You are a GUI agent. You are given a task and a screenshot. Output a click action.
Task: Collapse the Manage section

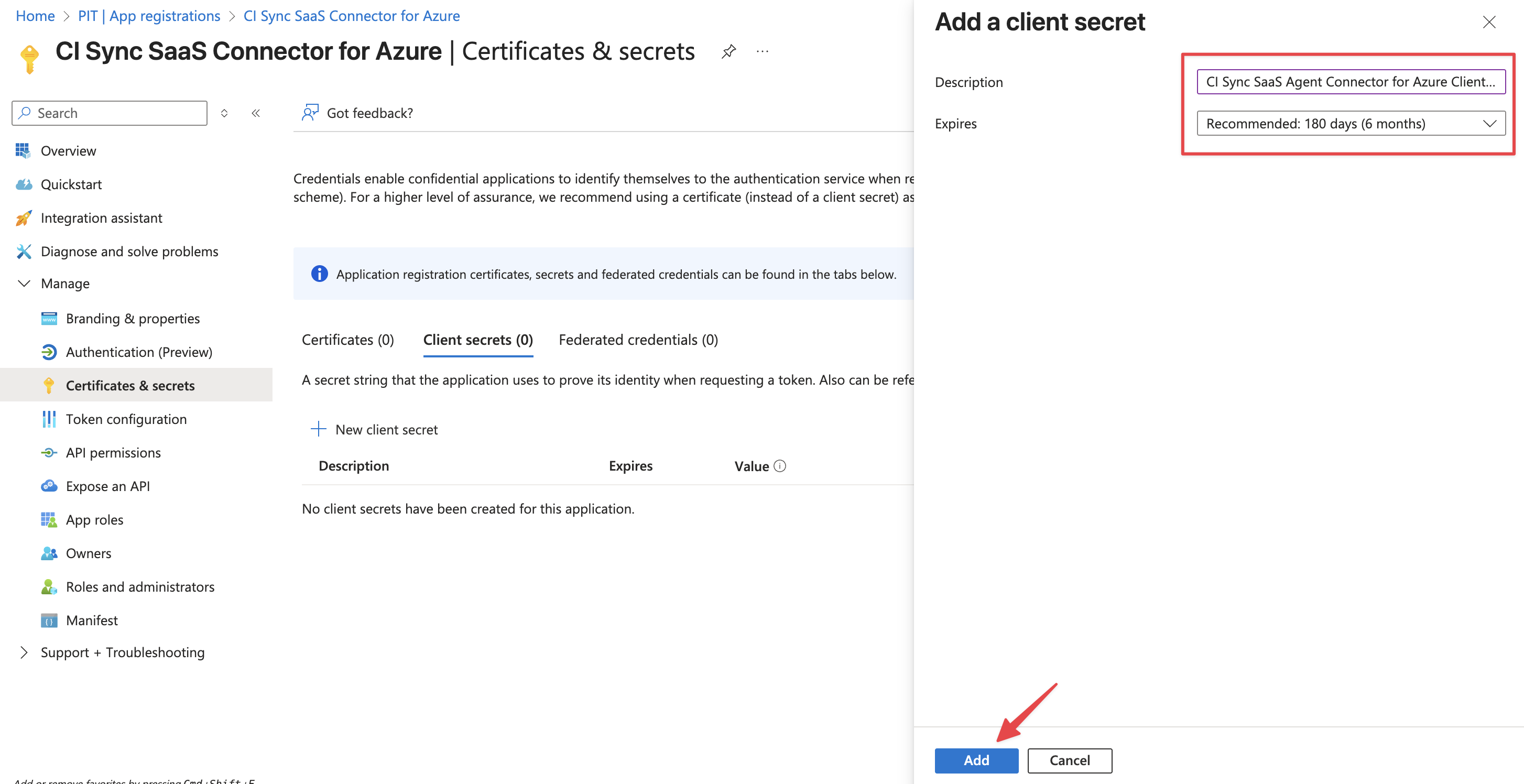tap(24, 284)
